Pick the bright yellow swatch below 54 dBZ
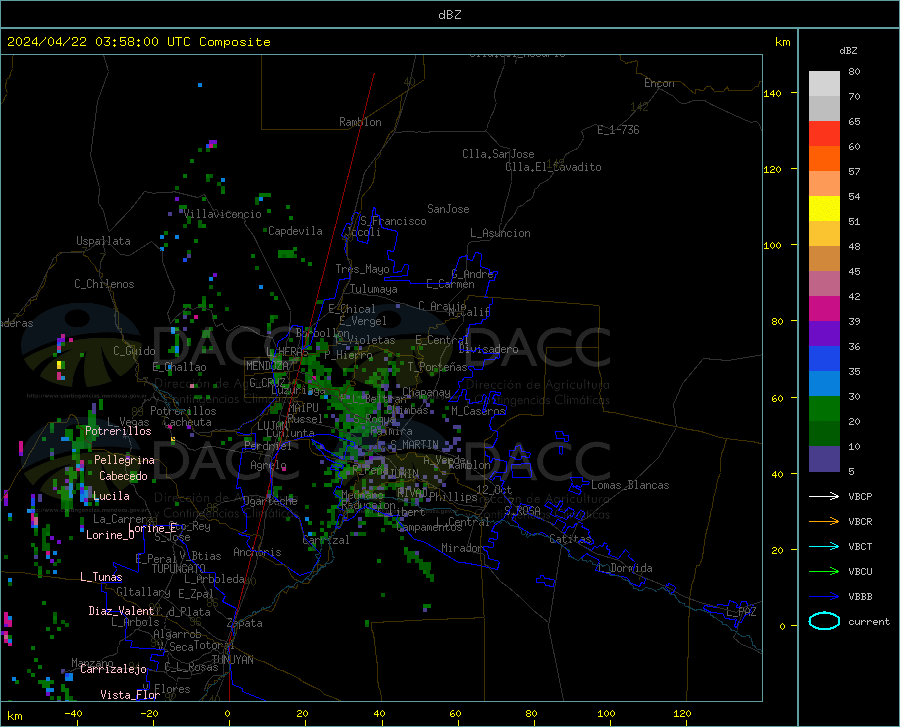Screen dimensions: 900x727 pos(824,209)
